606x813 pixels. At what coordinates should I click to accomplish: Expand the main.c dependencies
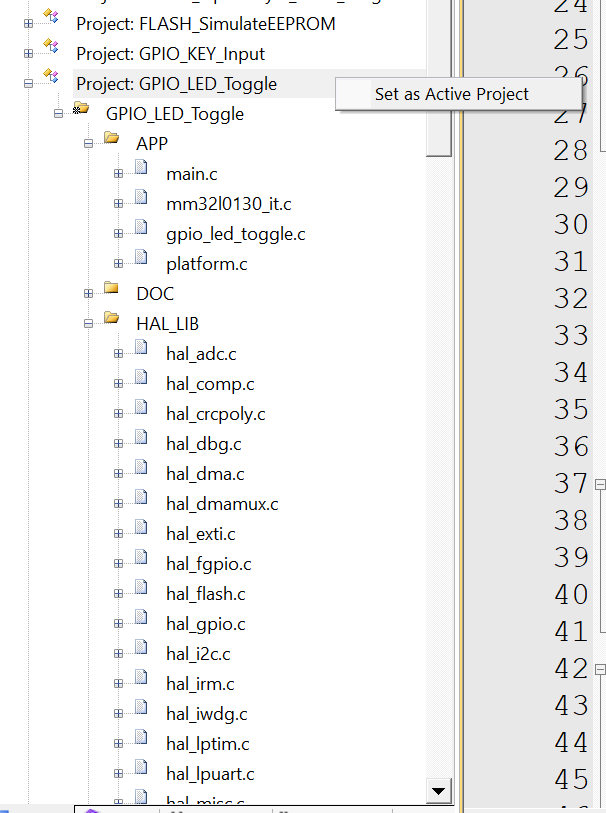(118, 174)
